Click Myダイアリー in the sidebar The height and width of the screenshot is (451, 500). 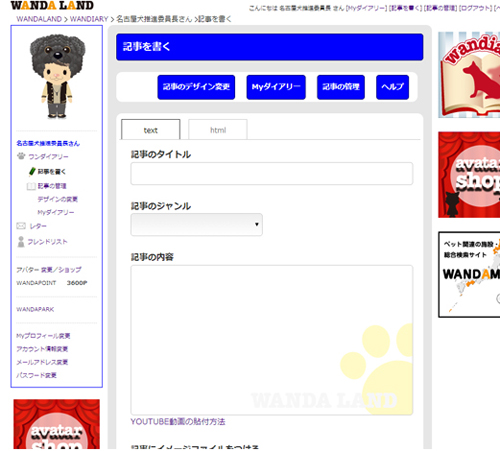click(56, 212)
